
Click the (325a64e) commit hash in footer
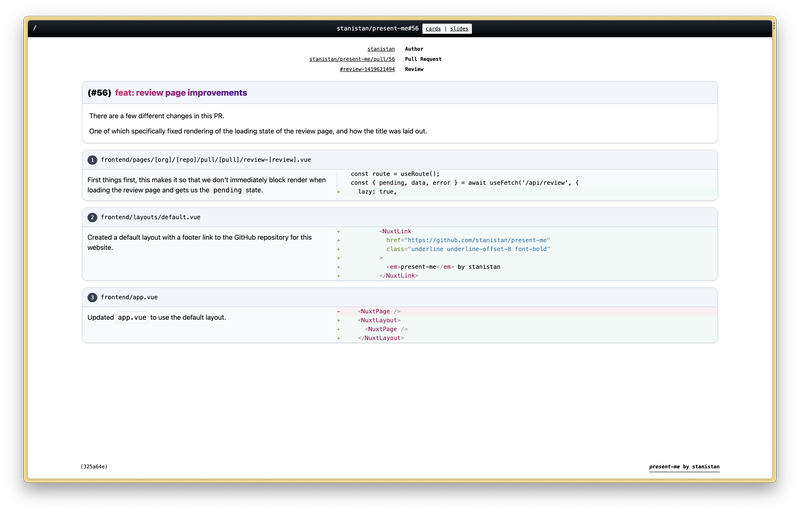pyautogui.click(x=94, y=467)
